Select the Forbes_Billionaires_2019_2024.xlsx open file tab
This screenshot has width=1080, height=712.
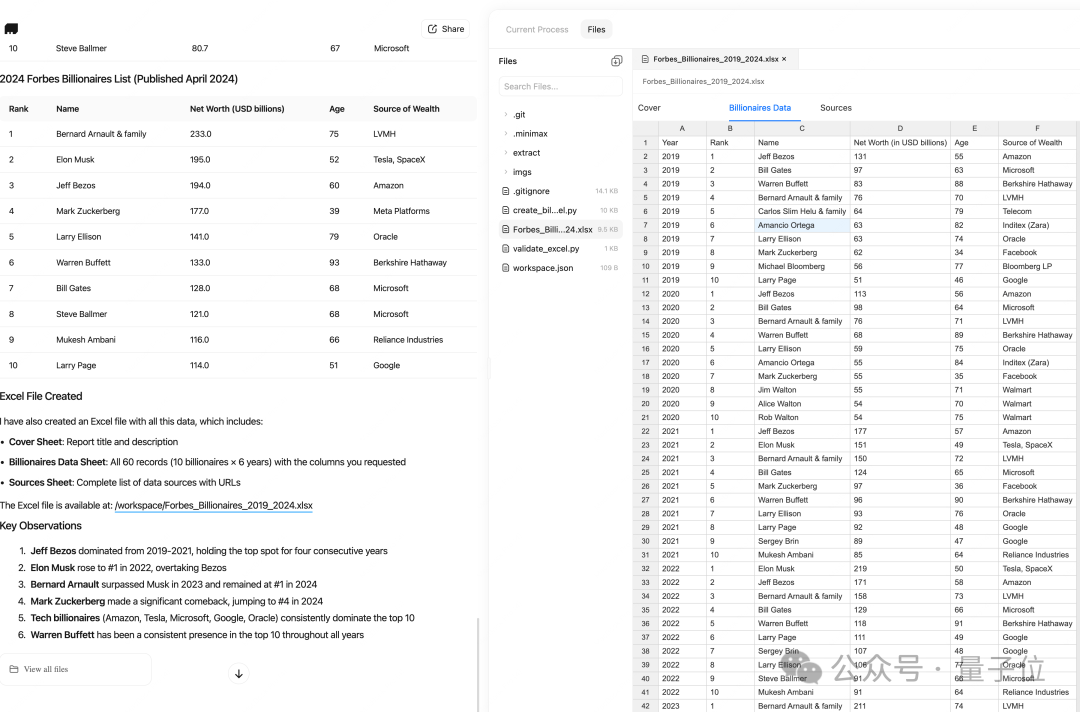715,59
